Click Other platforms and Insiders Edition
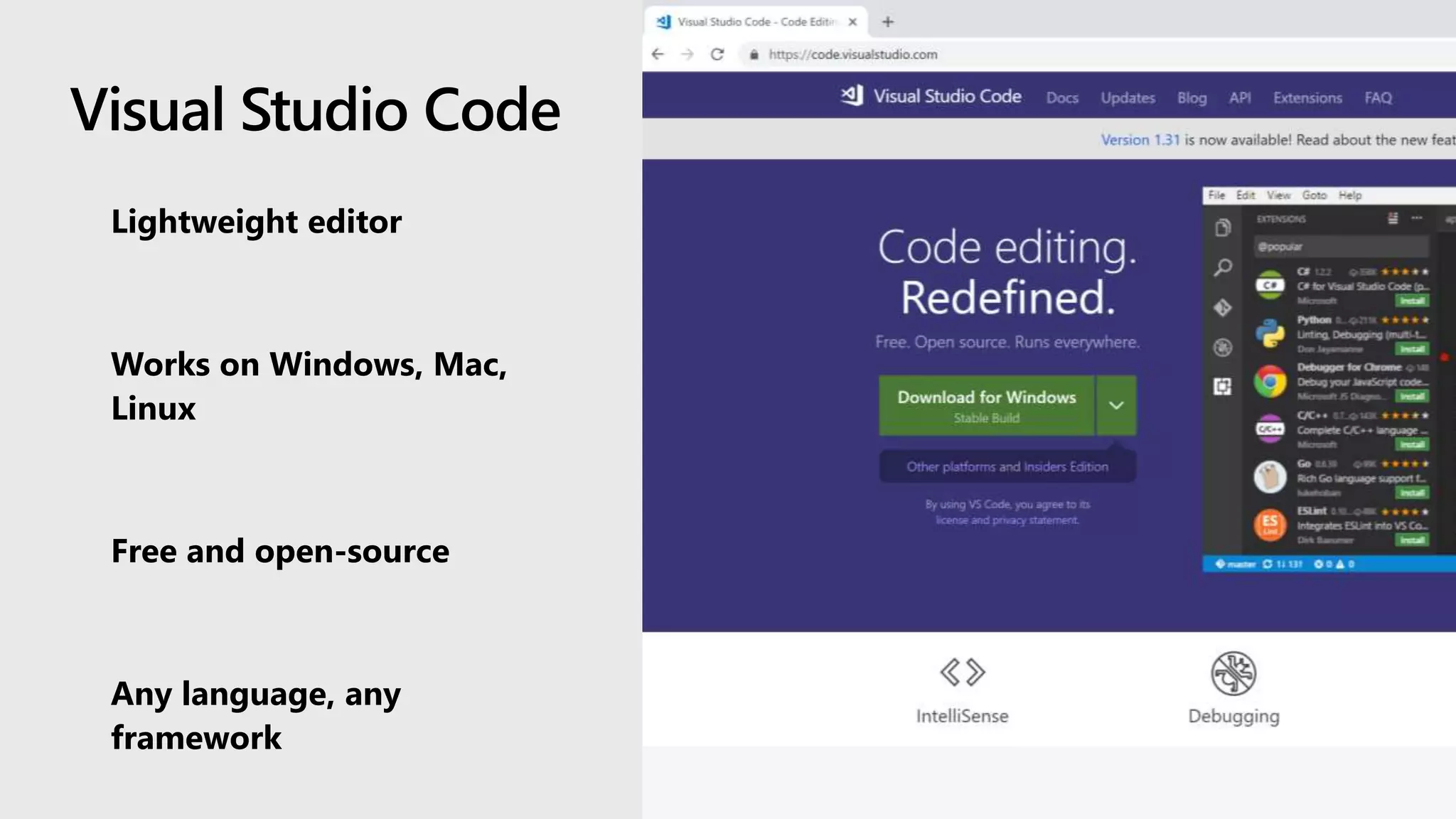This screenshot has height=819, width=1456. [x=1007, y=466]
